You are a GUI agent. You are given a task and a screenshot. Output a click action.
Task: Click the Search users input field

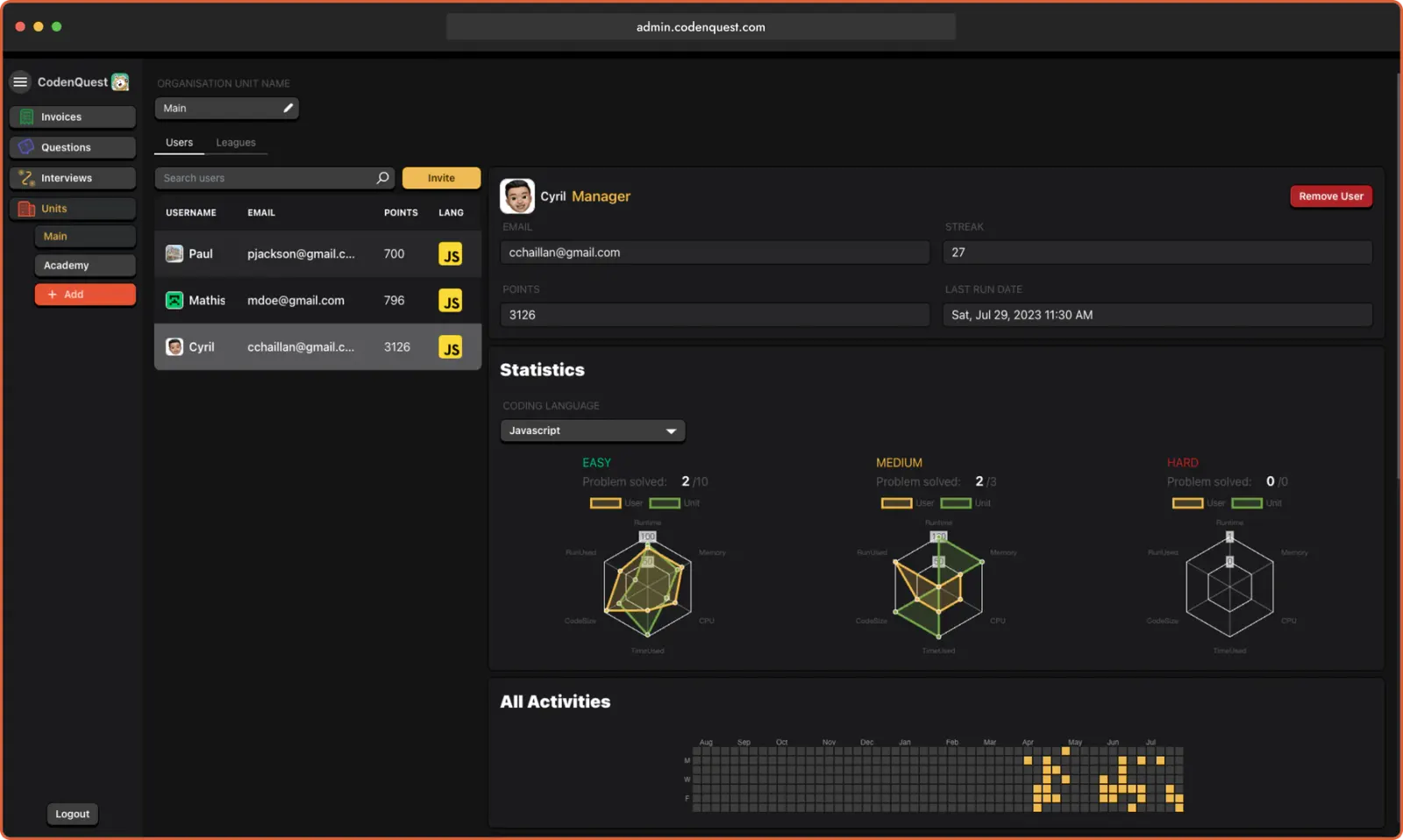[274, 177]
